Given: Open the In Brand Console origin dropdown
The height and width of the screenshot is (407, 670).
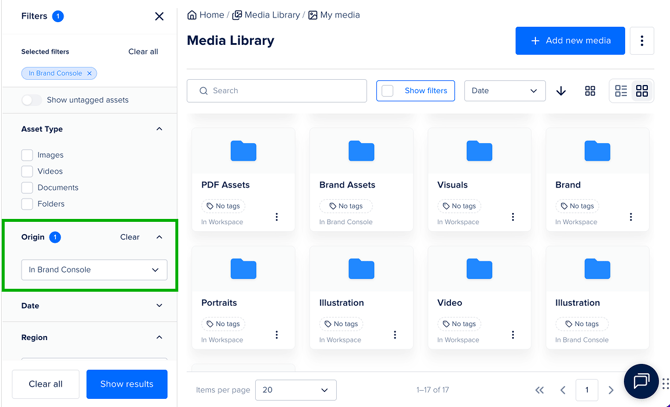Looking at the screenshot, I should pos(94,270).
